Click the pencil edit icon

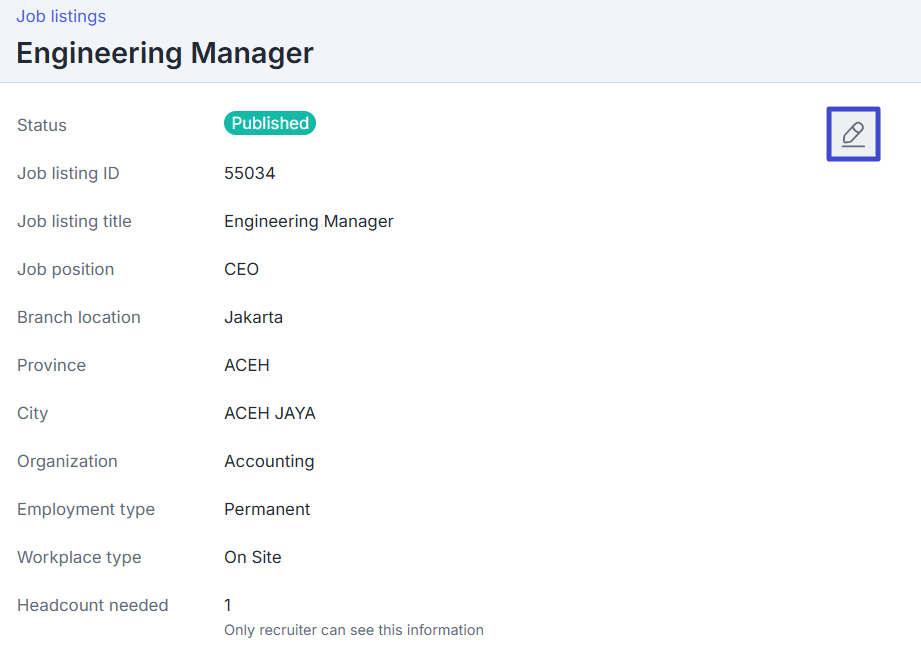(x=853, y=134)
